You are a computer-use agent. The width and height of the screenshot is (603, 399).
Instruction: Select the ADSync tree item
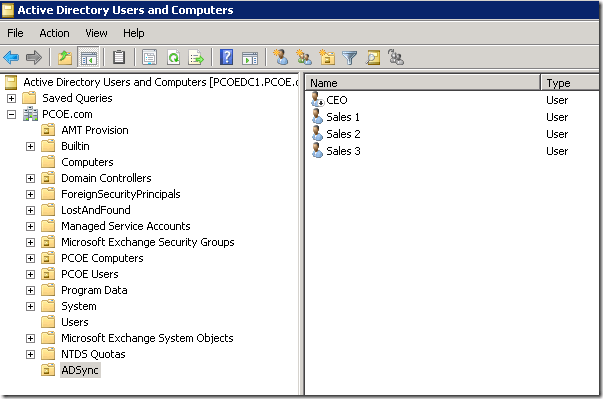pos(80,370)
